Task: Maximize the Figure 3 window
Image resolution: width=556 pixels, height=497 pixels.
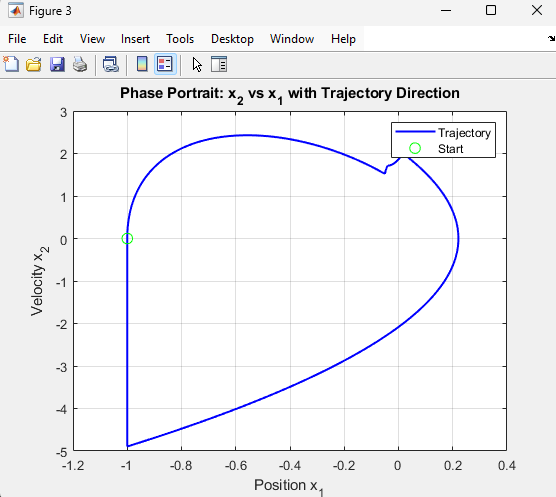Action: tap(491, 10)
